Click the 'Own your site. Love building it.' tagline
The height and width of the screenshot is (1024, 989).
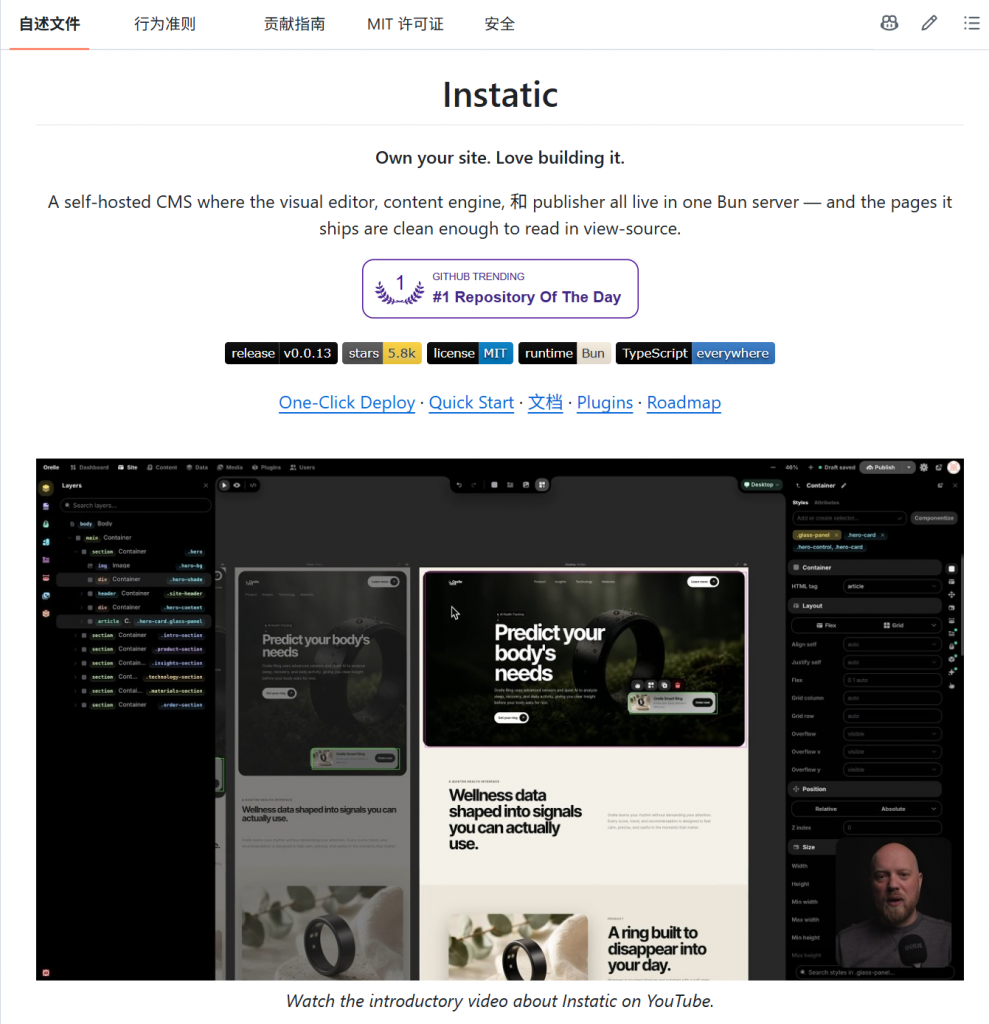[500, 157]
